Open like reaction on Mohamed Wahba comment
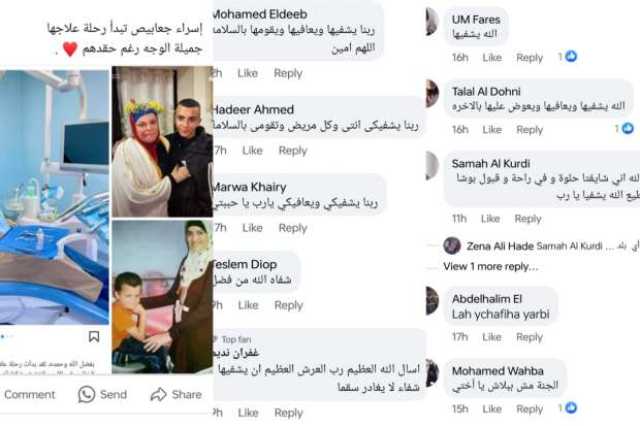640x426 pixels. [x=571, y=408]
